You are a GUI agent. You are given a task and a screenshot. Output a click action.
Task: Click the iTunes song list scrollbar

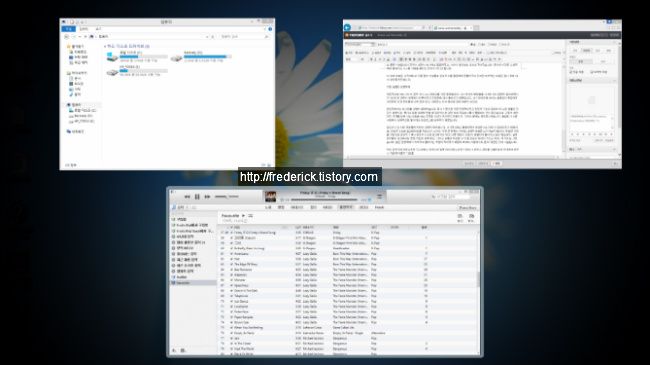pyautogui.click(x=478, y=279)
